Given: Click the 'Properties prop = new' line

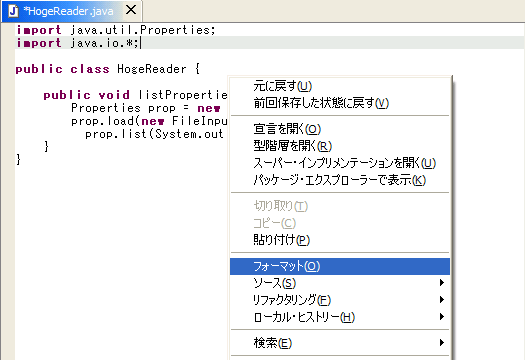Looking at the screenshot, I should click(146, 108).
